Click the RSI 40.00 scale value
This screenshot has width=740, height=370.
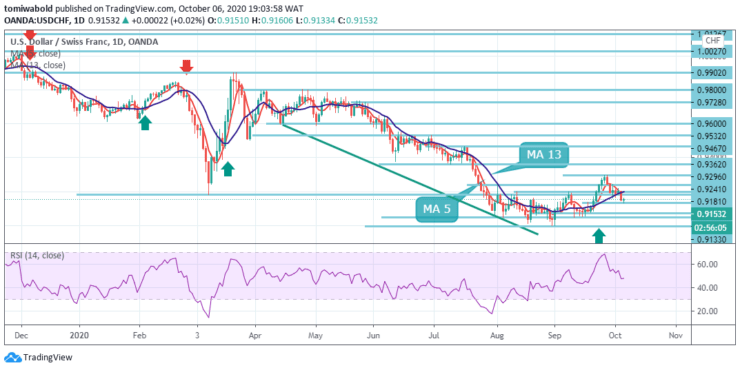pos(707,288)
